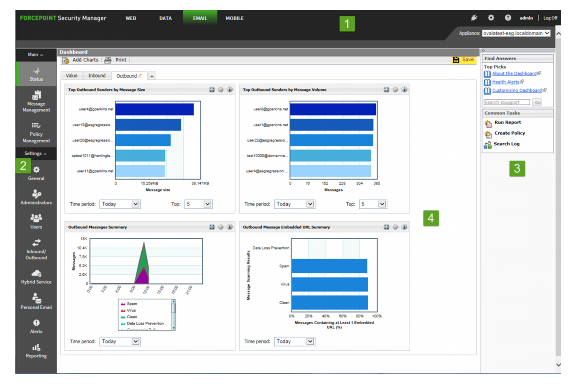Image resolution: width=576 pixels, height=384 pixels.
Task: Click the Data Loss Prevention legend swatch
Action: click(123, 323)
